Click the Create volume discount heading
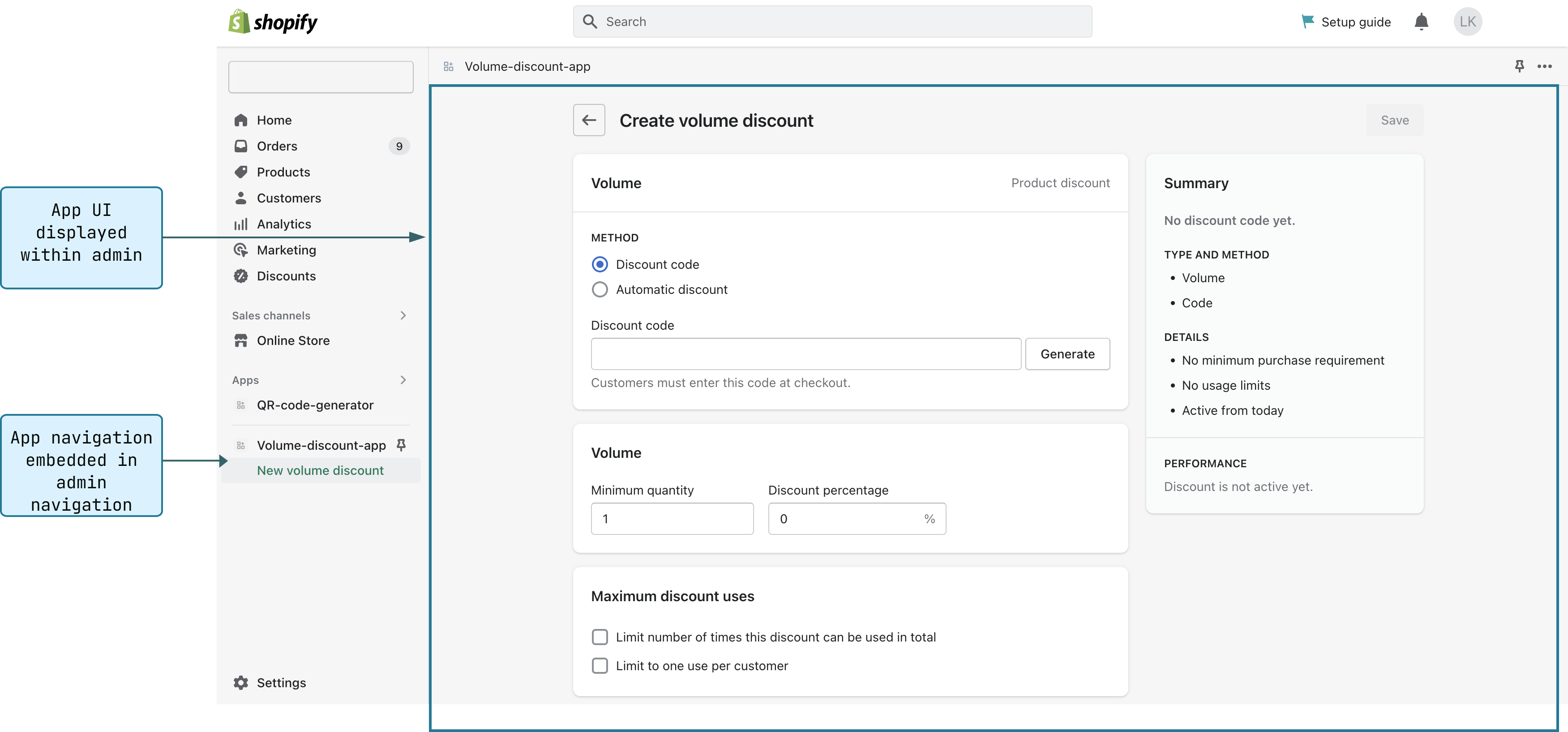 [x=716, y=121]
